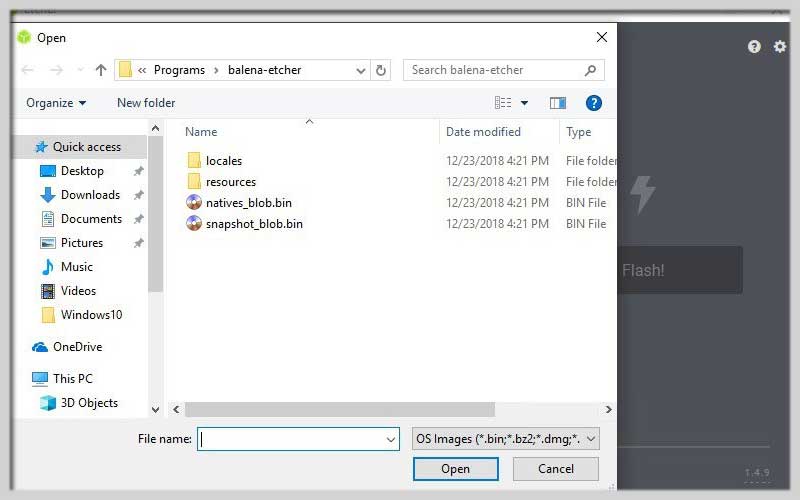Open Videos in the navigation pane
Image resolution: width=800 pixels, height=500 pixels.
coord(78,291)
